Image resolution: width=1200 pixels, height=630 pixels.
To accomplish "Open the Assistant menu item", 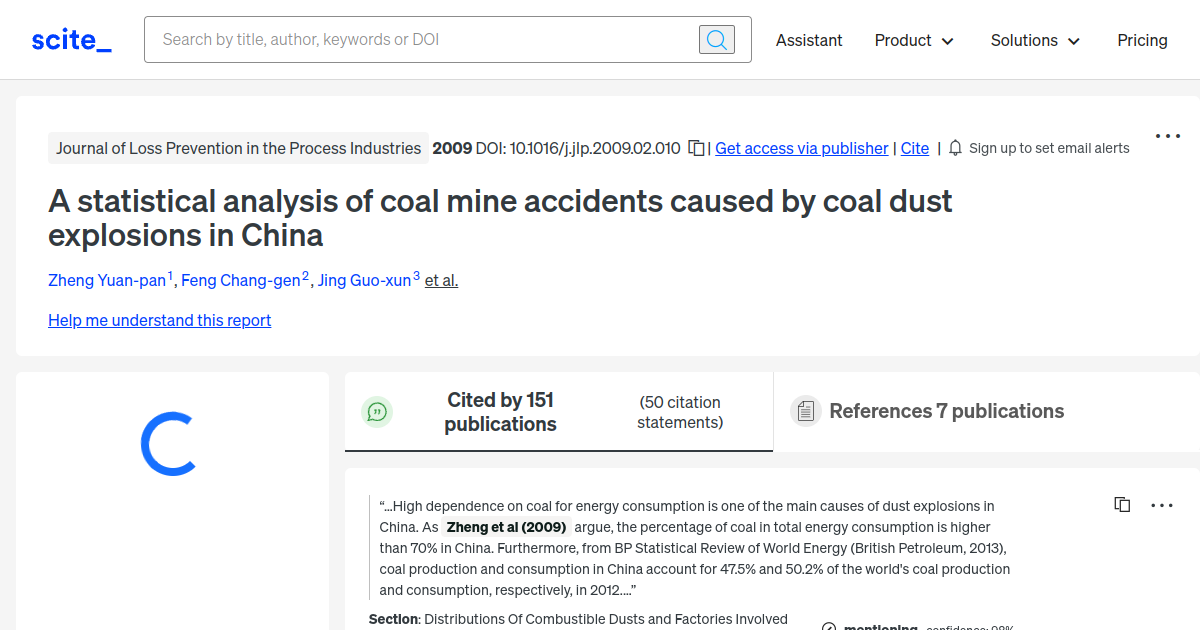I will coord(809,40).
